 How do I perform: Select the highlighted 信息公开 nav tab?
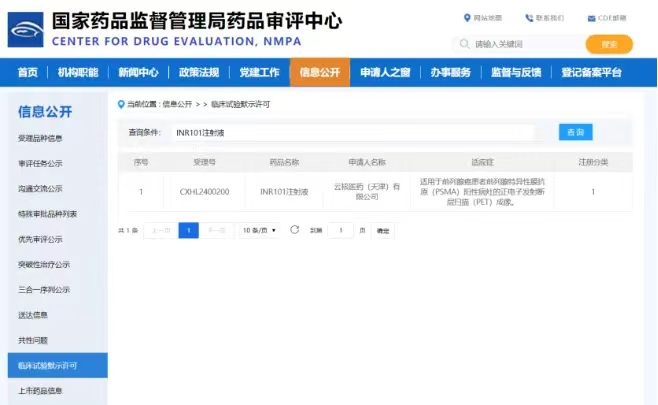click(x=320, y=72)
